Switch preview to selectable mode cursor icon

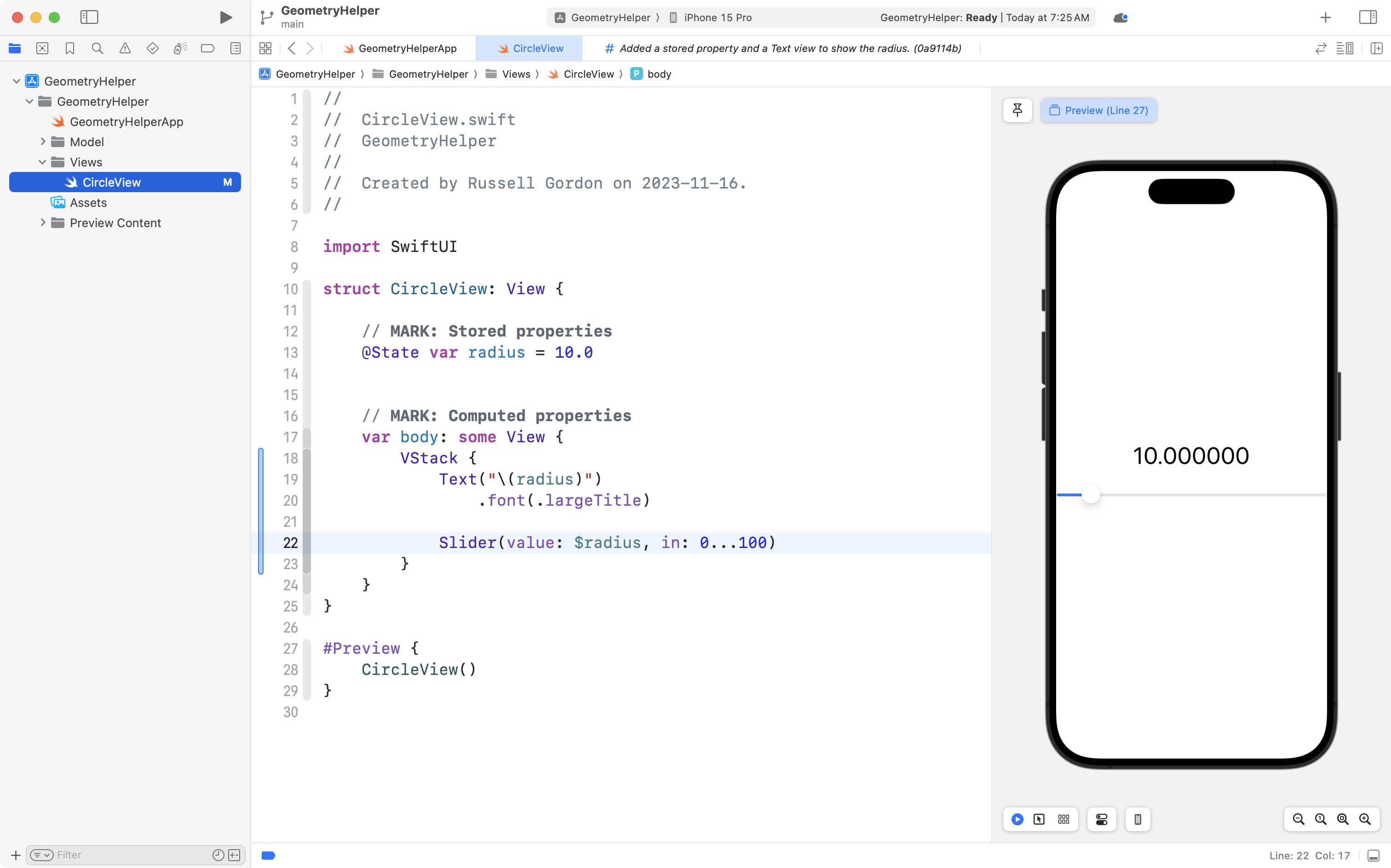pyautogui.click(x=1038, y=819)
